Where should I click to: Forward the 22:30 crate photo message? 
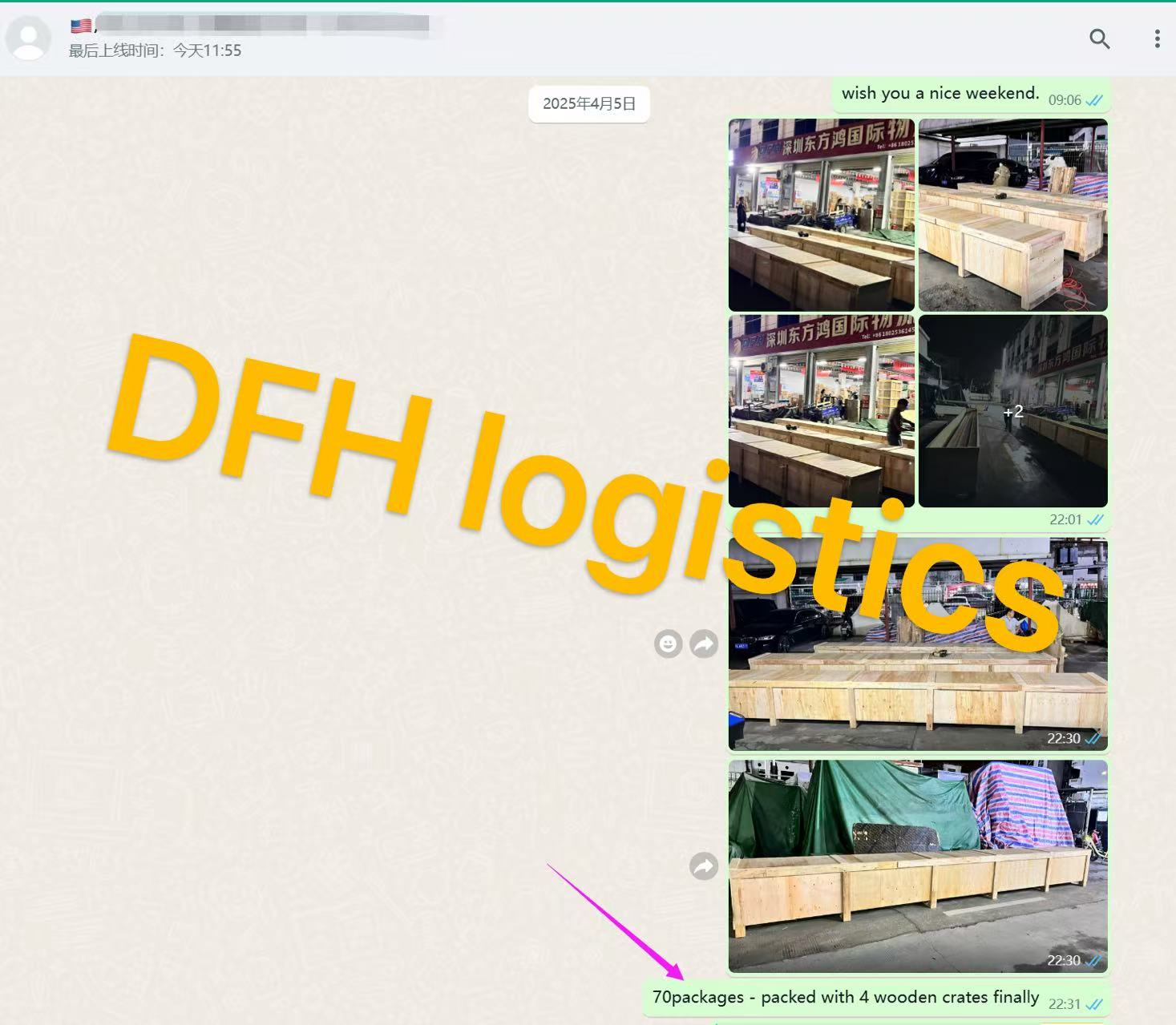click(x=703, y=644)
